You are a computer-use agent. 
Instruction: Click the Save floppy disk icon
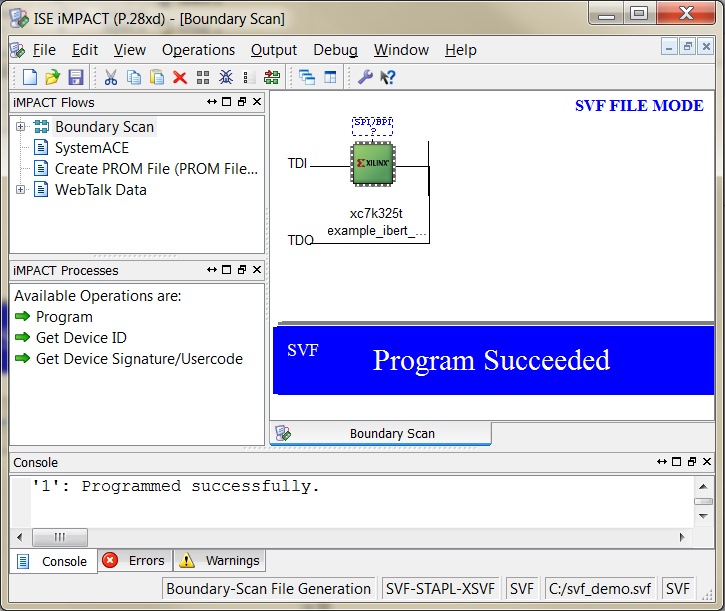75,77
